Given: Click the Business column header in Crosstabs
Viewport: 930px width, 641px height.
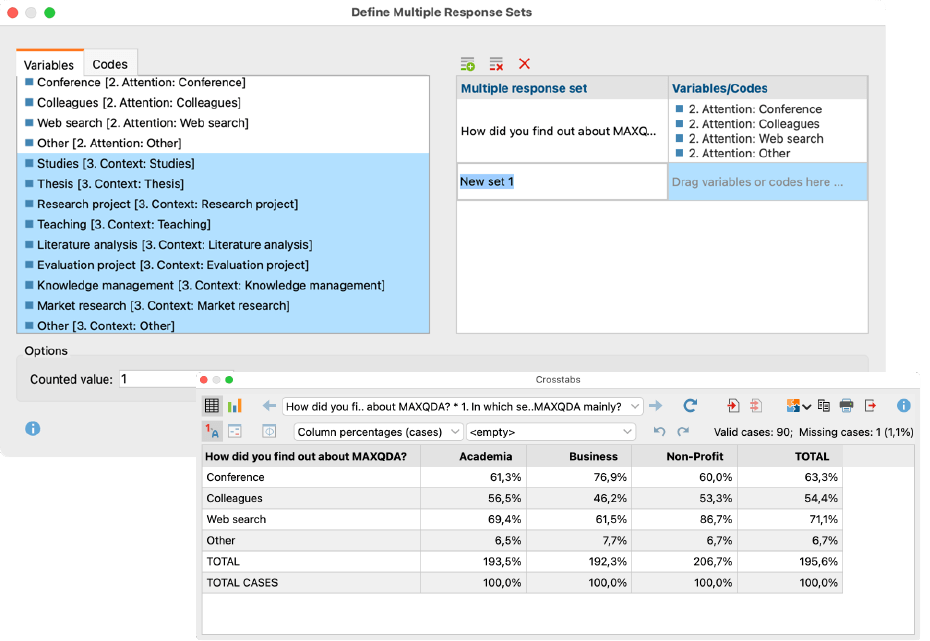Looking at the screenshot, I should coord(579,456).
